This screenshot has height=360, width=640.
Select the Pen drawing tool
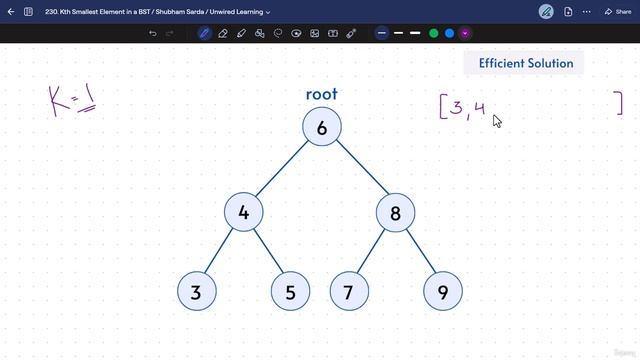204,33
